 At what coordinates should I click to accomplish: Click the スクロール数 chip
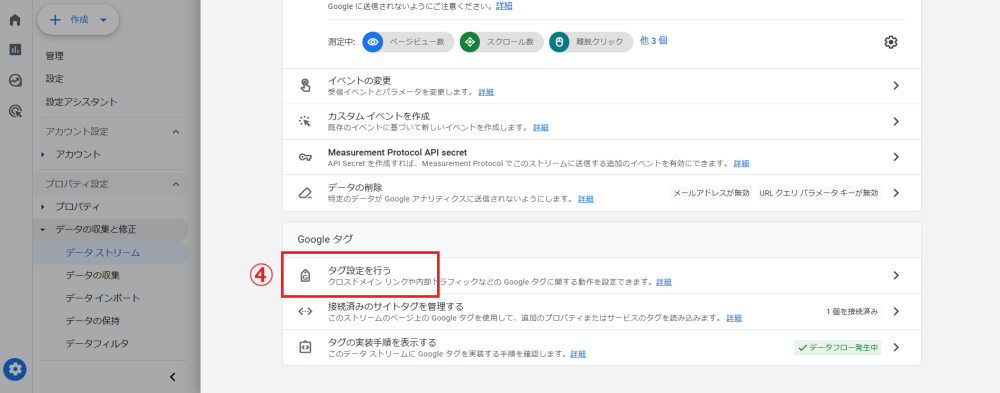[x=502, y=42]
